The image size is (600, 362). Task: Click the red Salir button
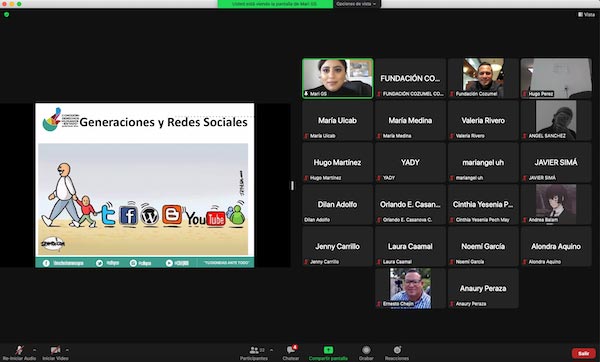coord(584,353)
